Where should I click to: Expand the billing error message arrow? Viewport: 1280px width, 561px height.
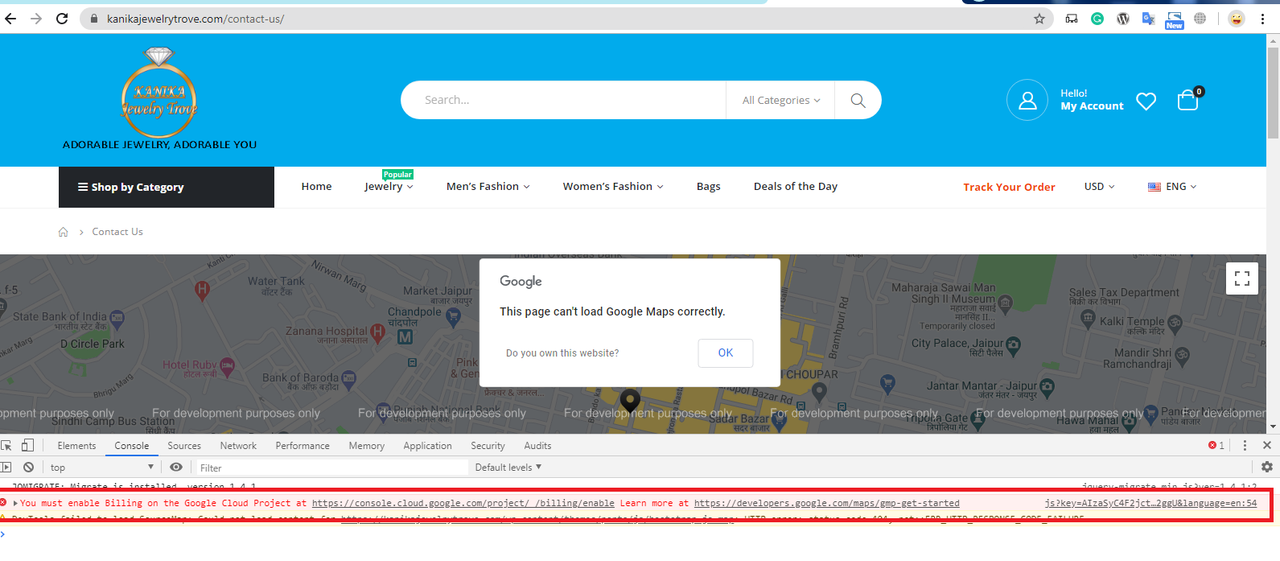[15, 503]
